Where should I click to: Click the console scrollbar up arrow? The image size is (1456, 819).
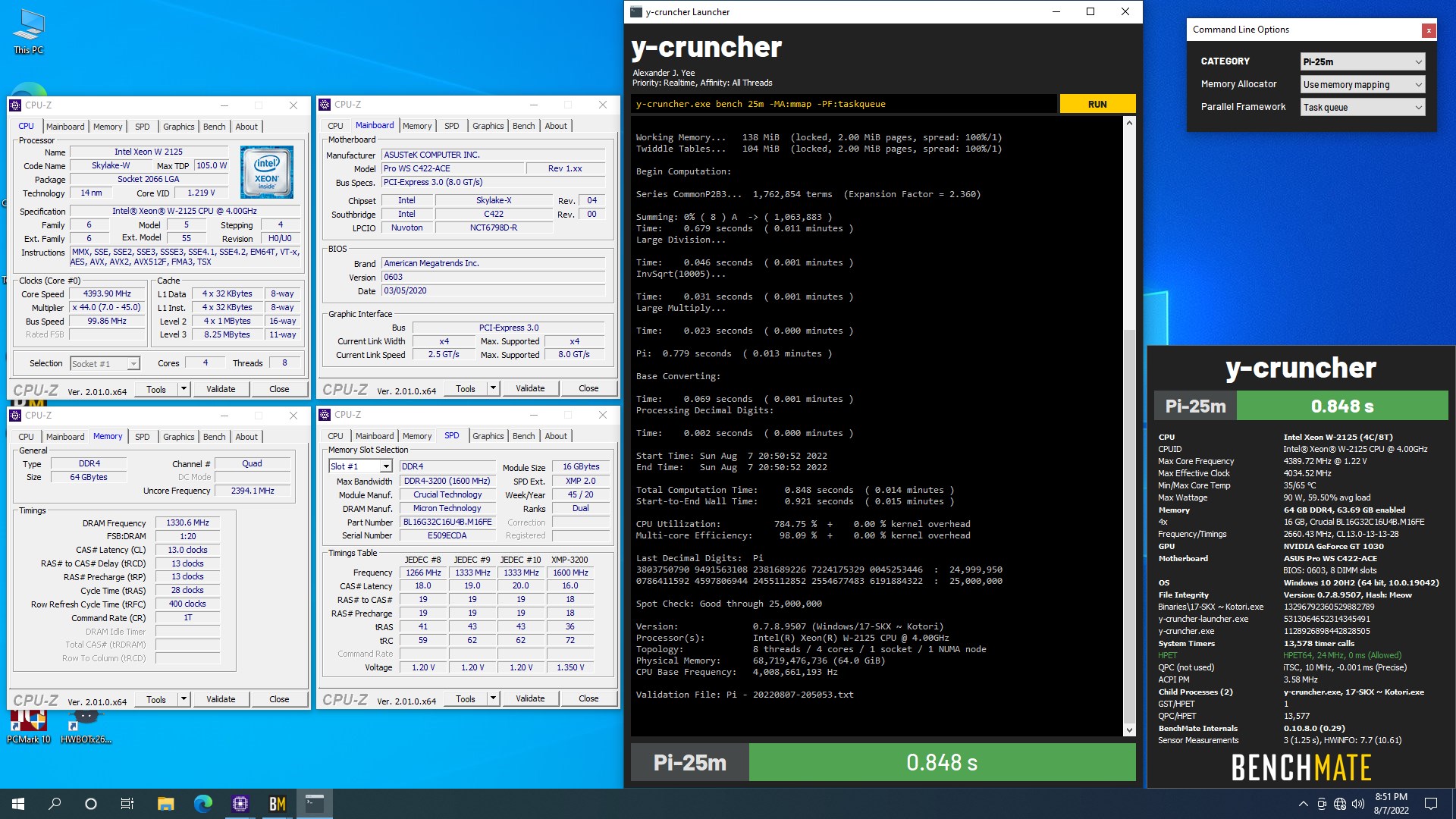tap(1129, 122)
